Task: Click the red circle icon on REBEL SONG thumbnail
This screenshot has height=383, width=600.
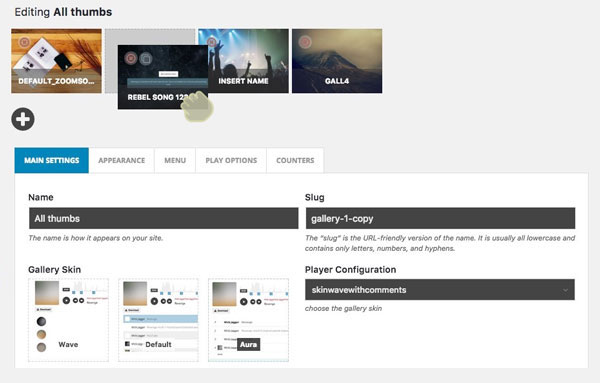Action: (x=131, y=58)
